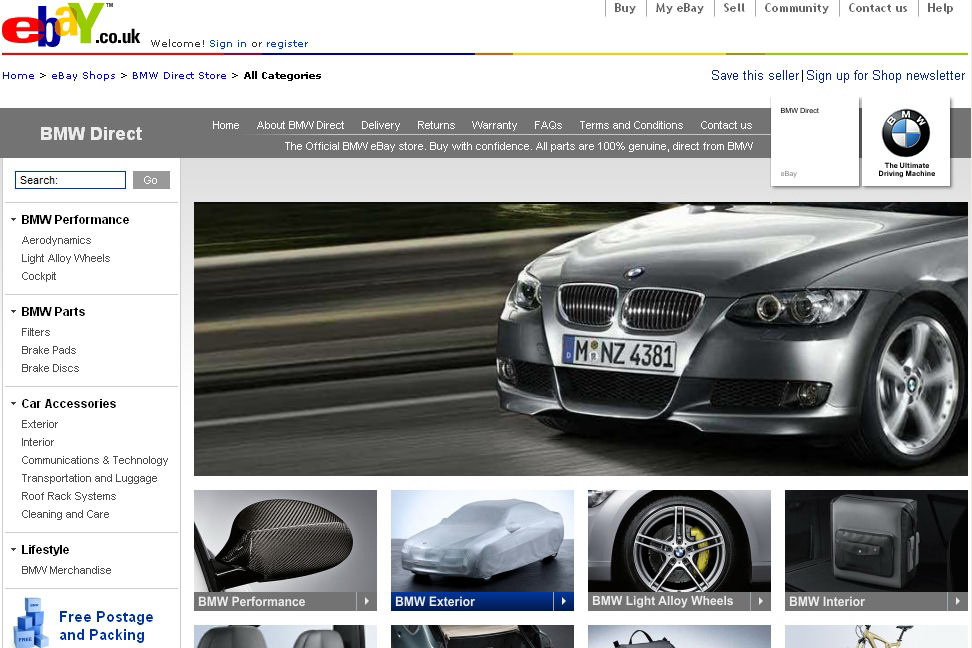
Task: Select Warranty in the shop navigation bar
Action: 494,125
